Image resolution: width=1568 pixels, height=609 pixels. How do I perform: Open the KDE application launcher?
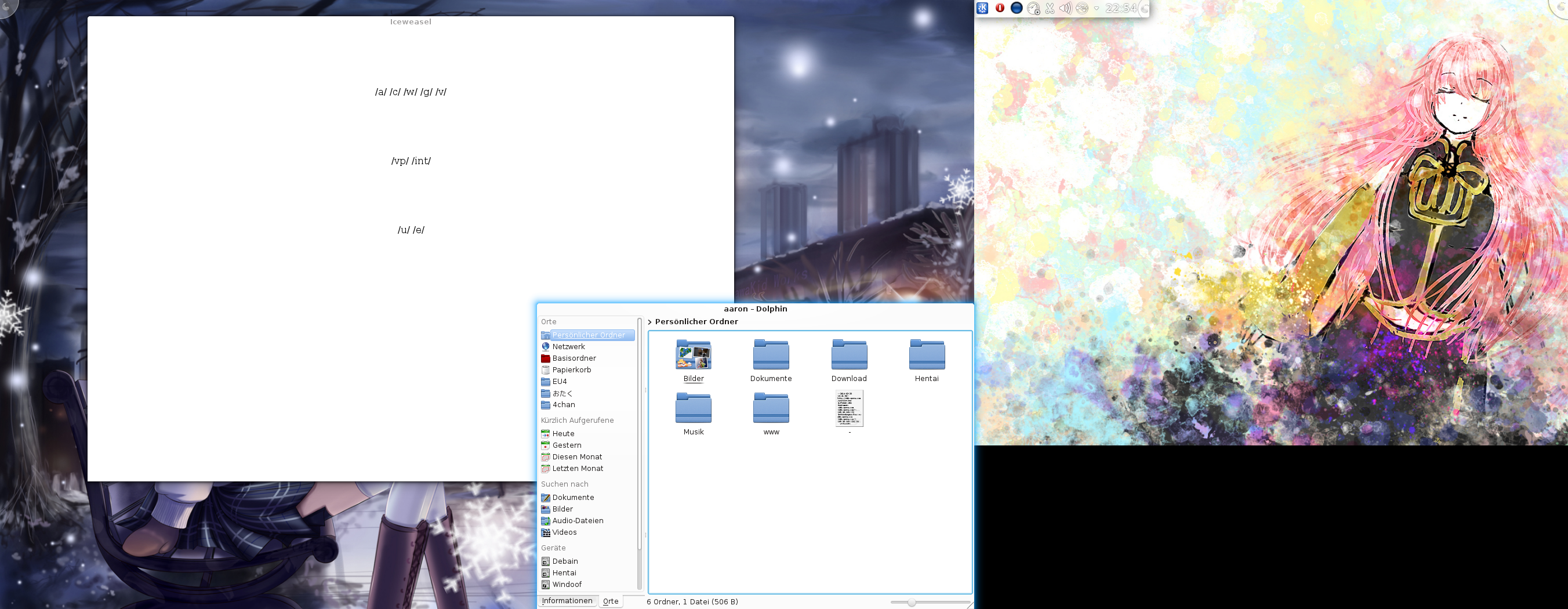pyautogui.click(x=982, y=8)
